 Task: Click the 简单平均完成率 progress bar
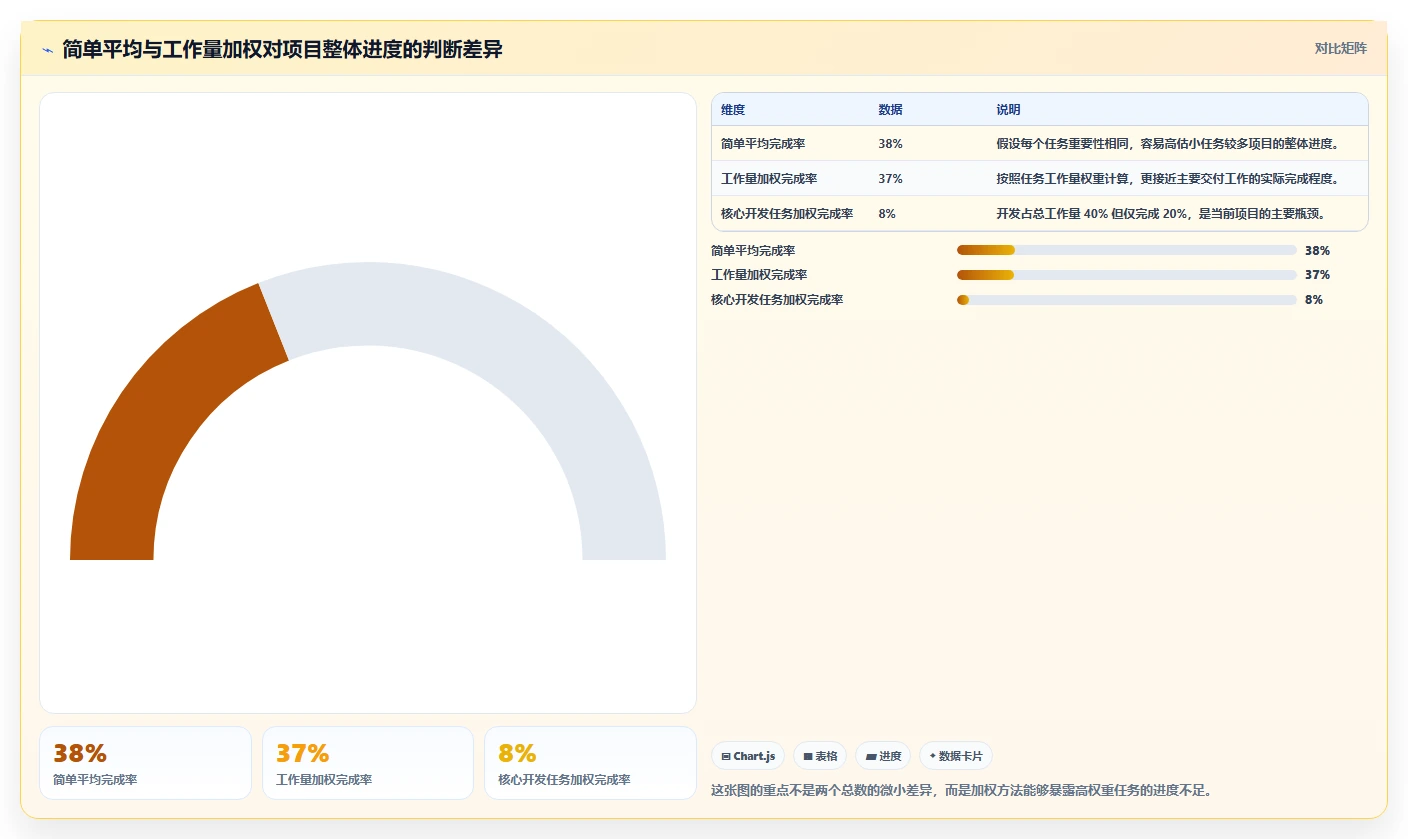(1127, 250)
